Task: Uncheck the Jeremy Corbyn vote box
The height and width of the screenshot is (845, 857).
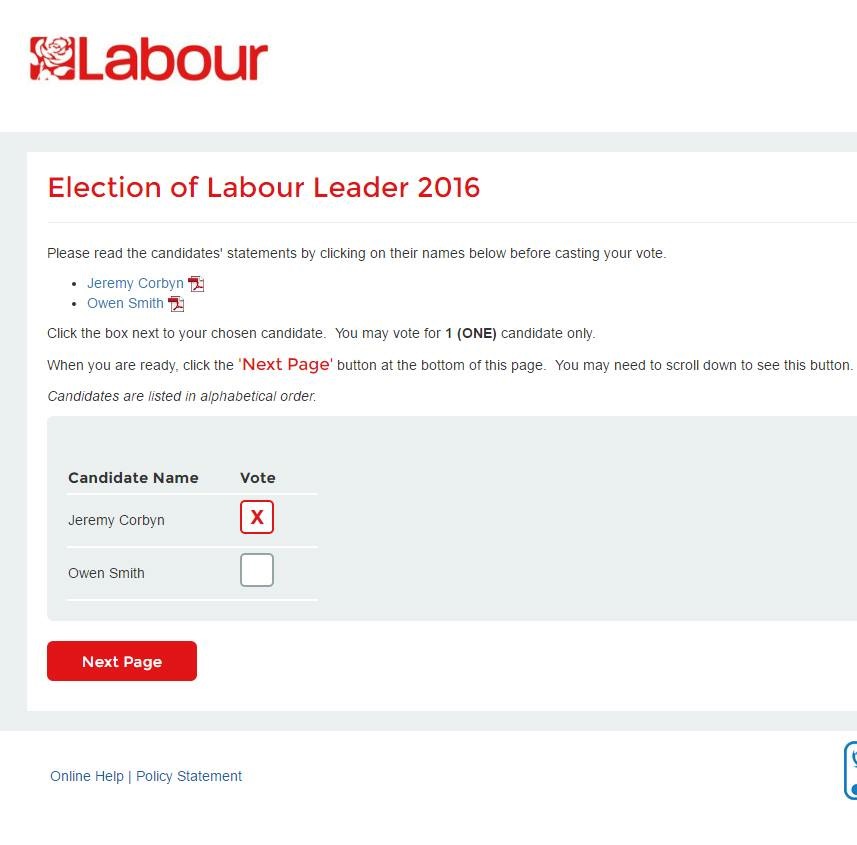Action: coord(257,517)
